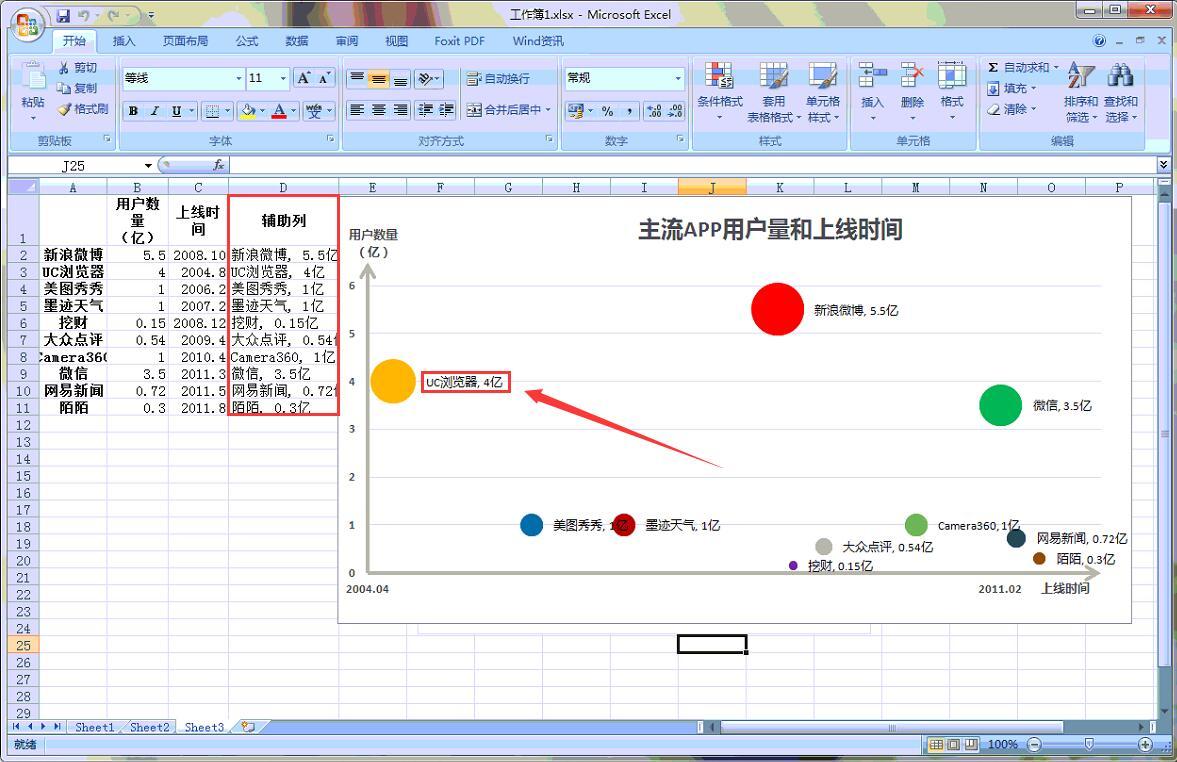The image size is (1177, 762).
Task: Click percent style icon
Action: point(607,111)
